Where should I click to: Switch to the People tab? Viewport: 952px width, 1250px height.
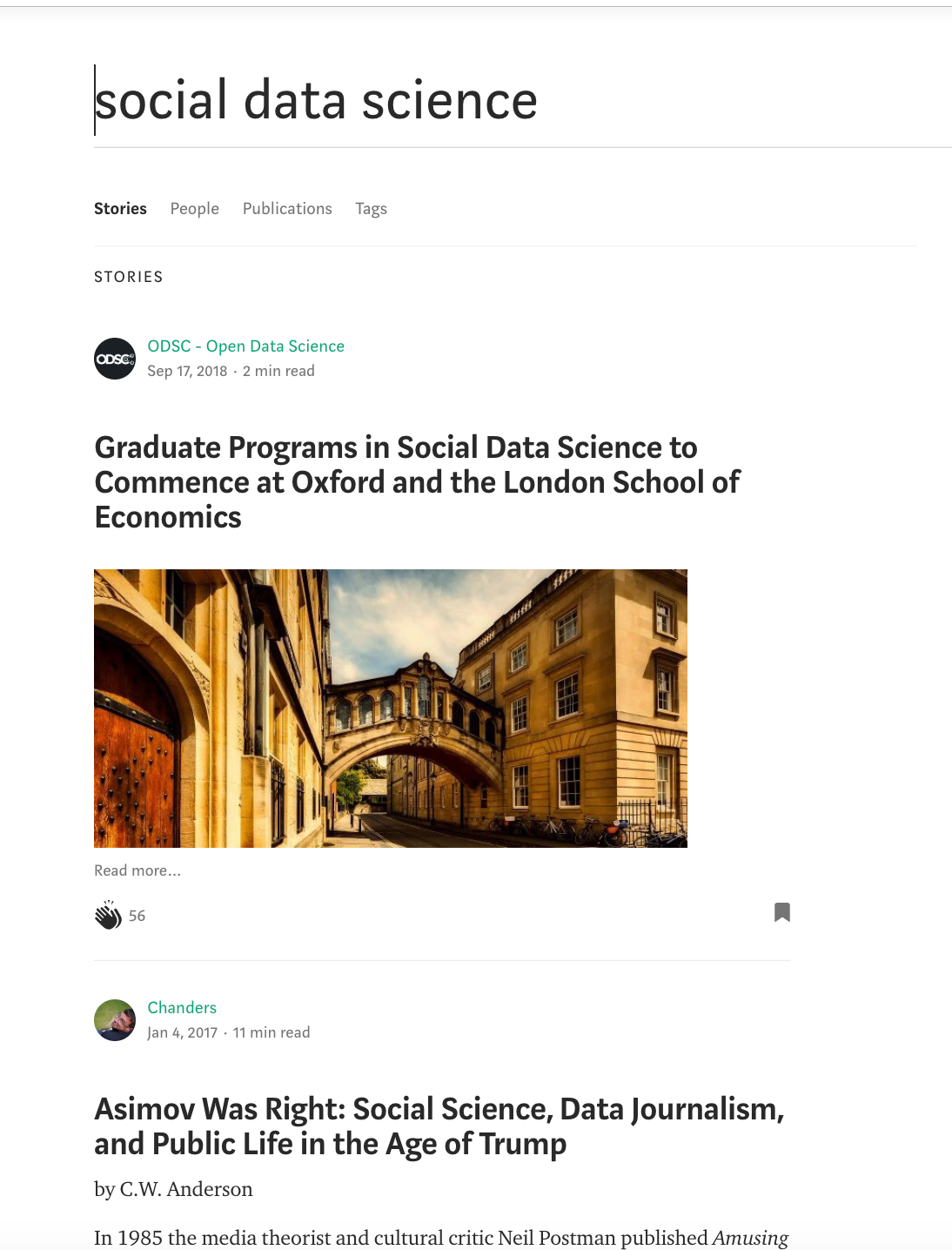194,209
